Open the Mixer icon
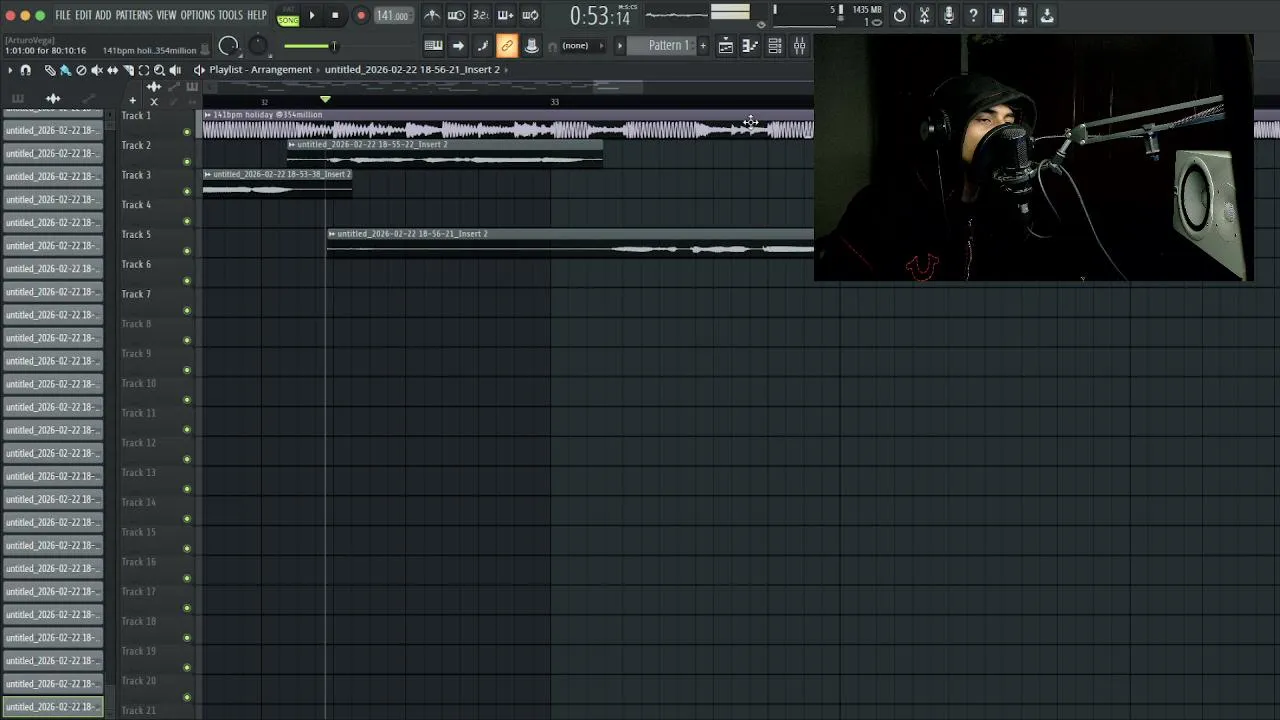This screenshot has height=720, width=1280. tap(799, 45)
